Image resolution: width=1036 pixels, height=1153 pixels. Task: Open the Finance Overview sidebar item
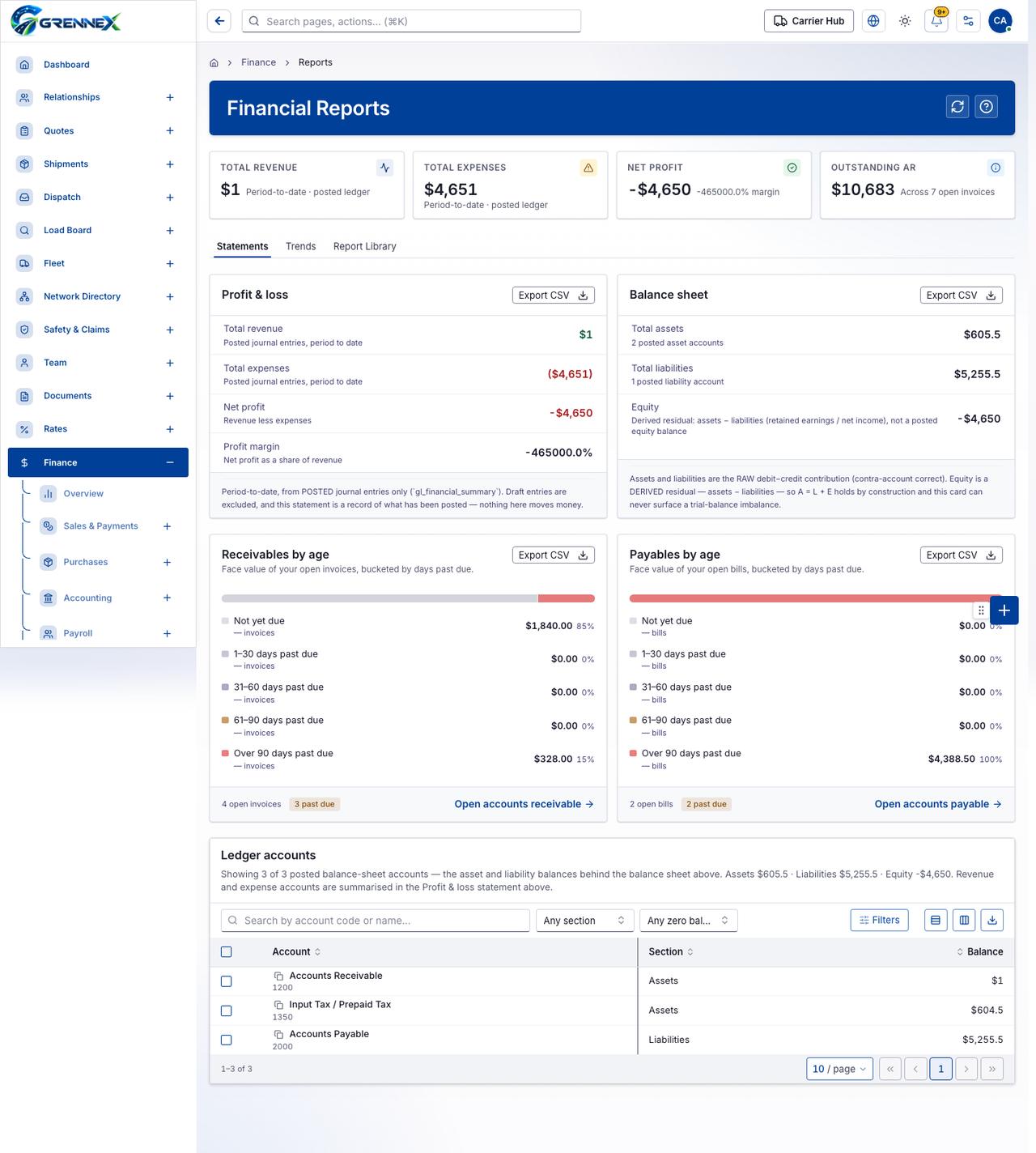83,494
